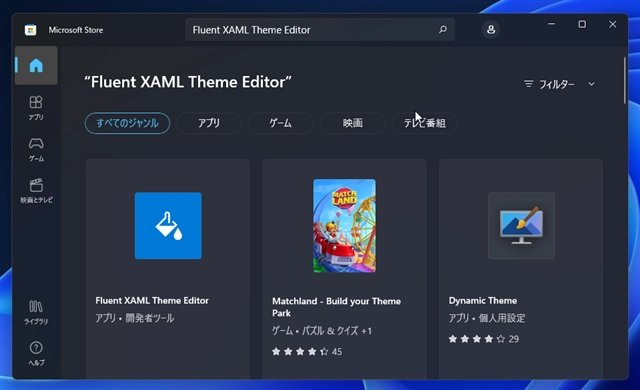Select the 映画 category chip

(352, 123)
